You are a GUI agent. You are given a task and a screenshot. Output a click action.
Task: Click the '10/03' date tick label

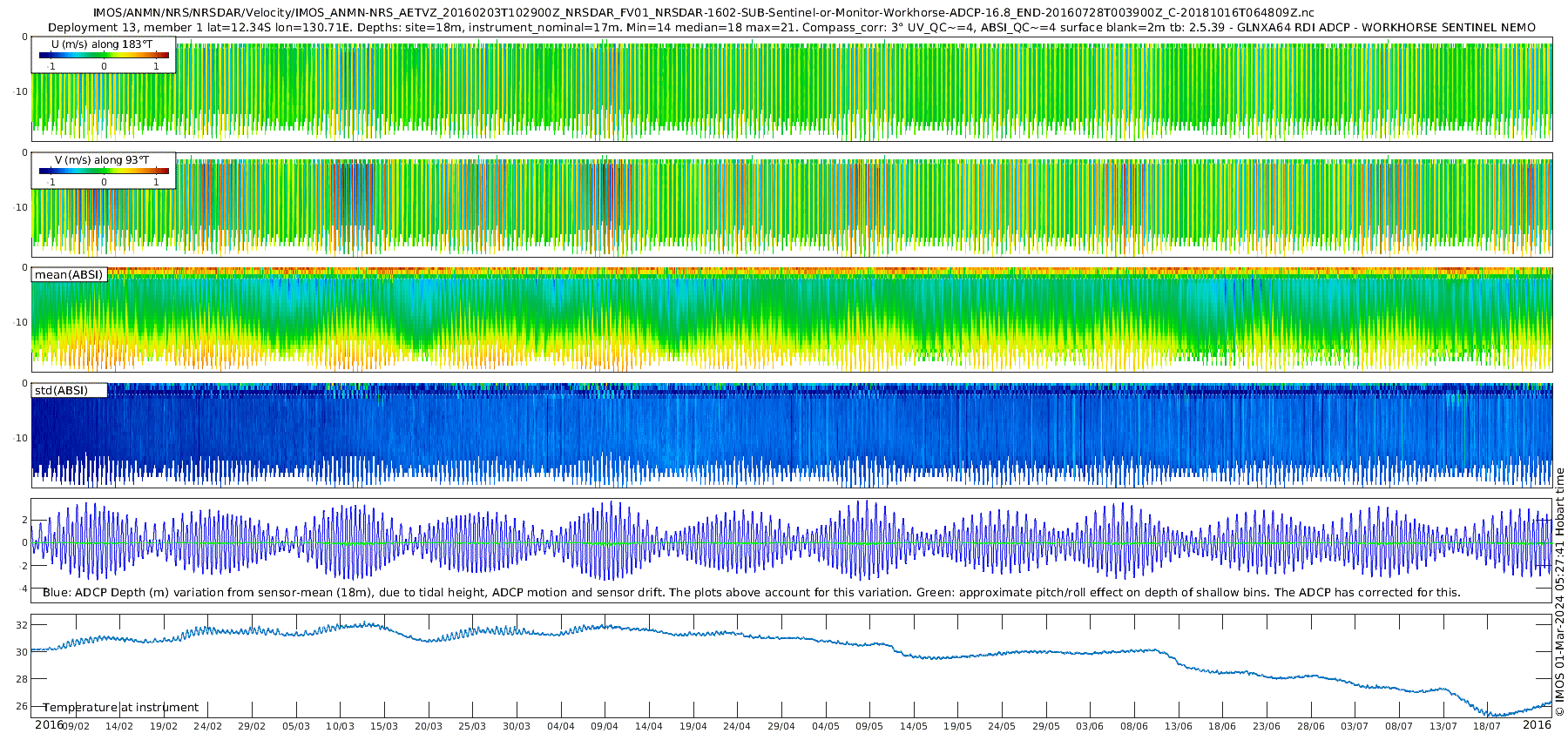(340, 727)
